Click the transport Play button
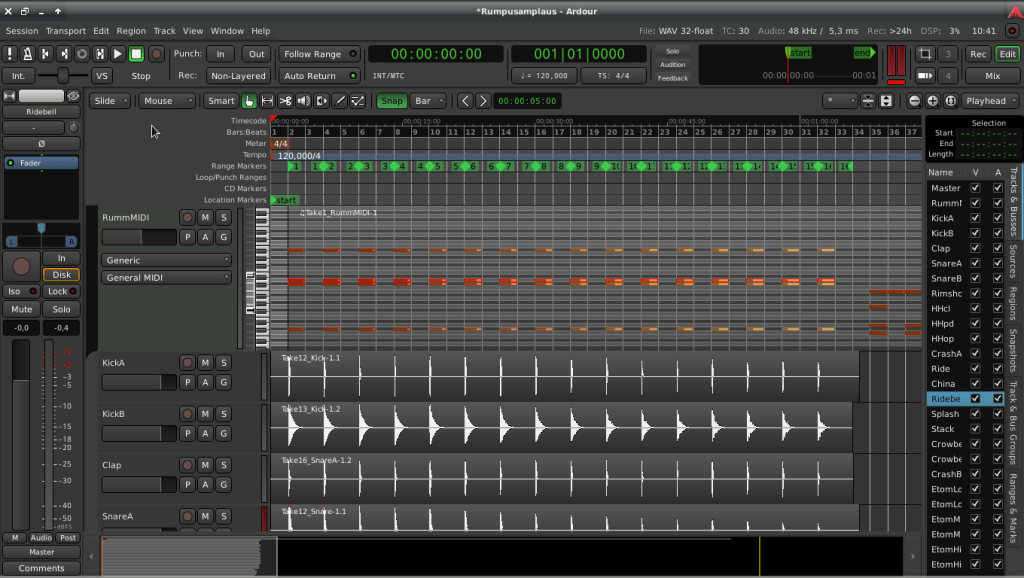The width and height of the screenshot is (1024, 578). 118,54
